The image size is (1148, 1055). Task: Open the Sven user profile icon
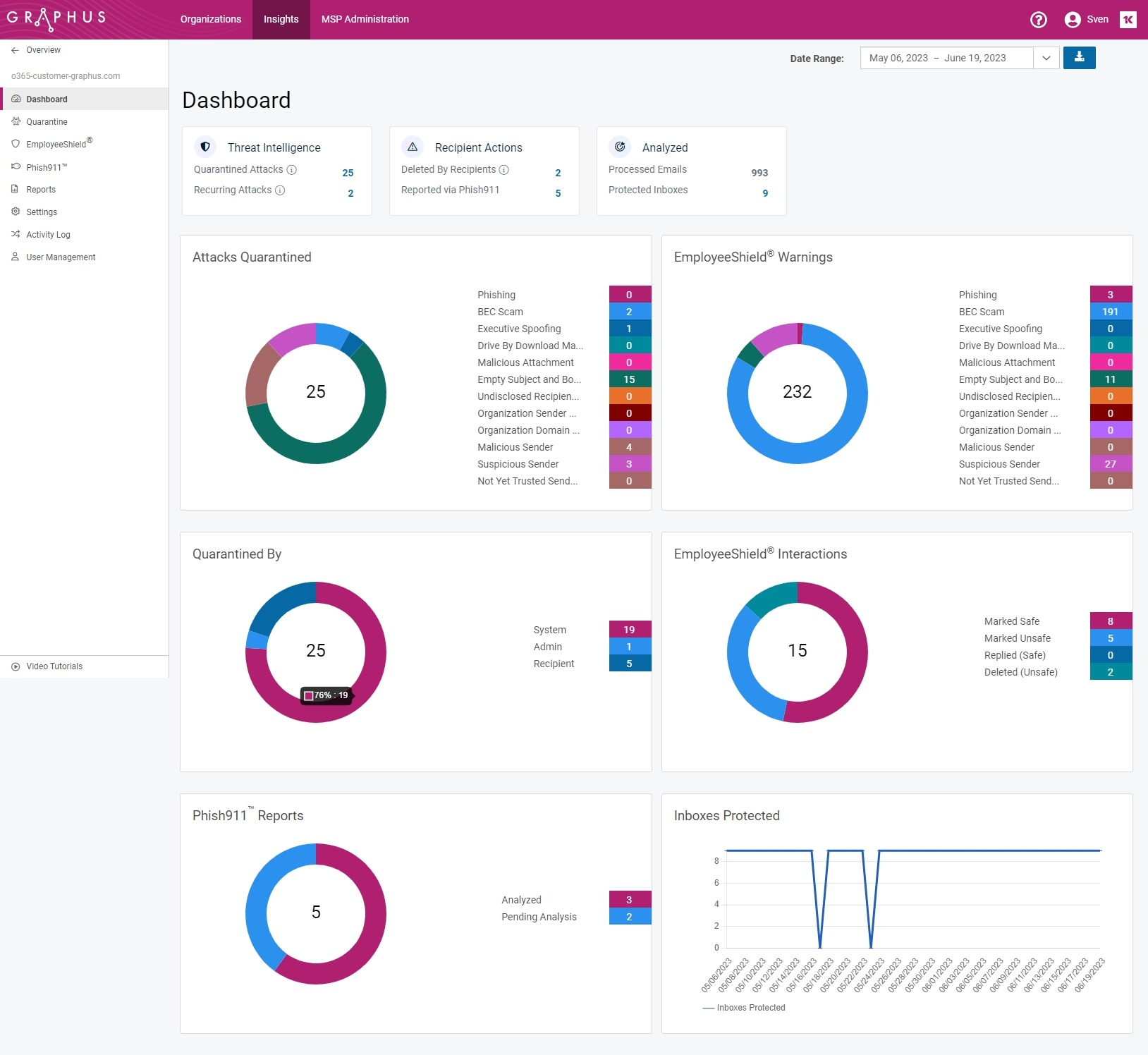tap(1073, 20)
